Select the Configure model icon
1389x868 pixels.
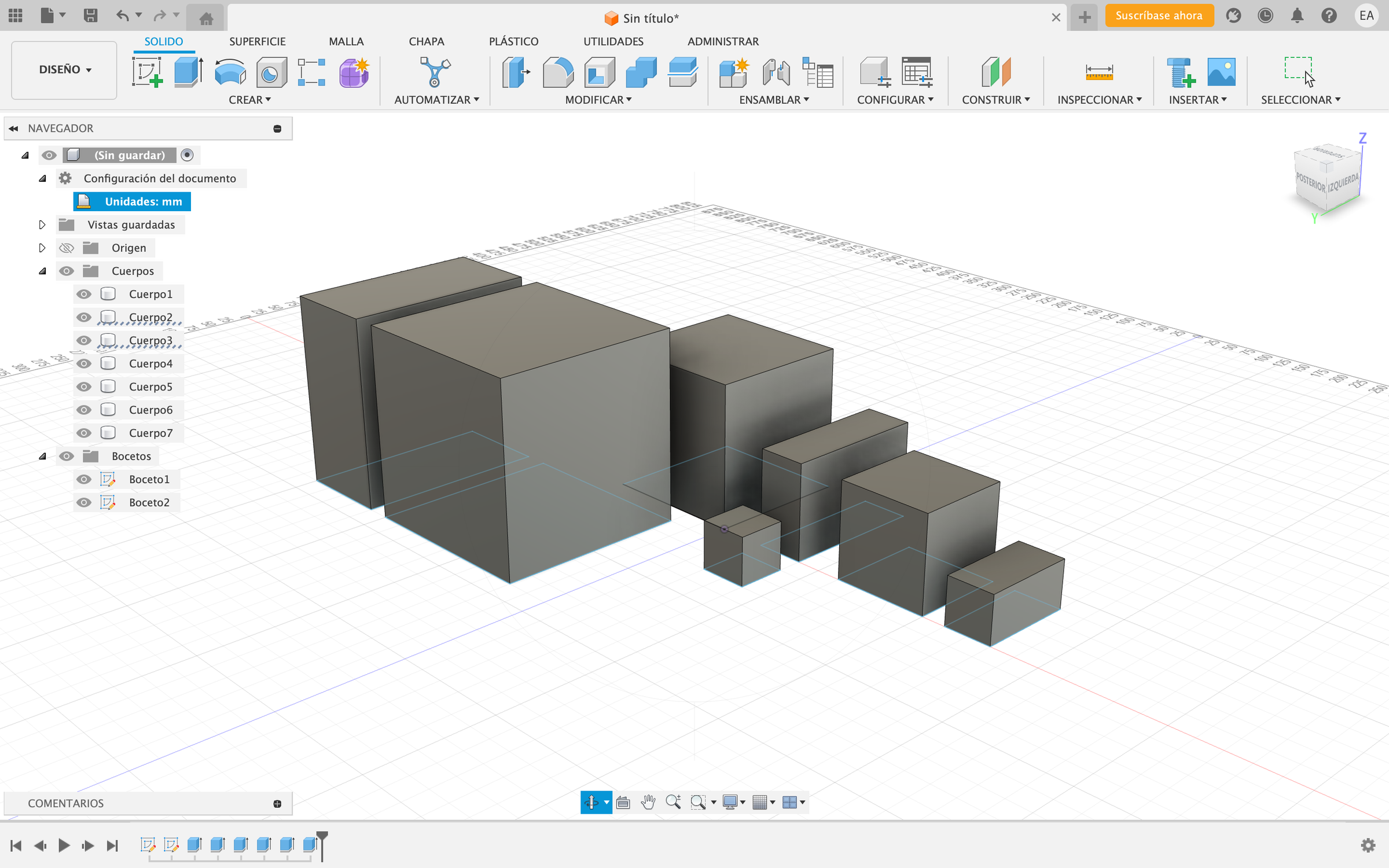(x=874, y=72)
